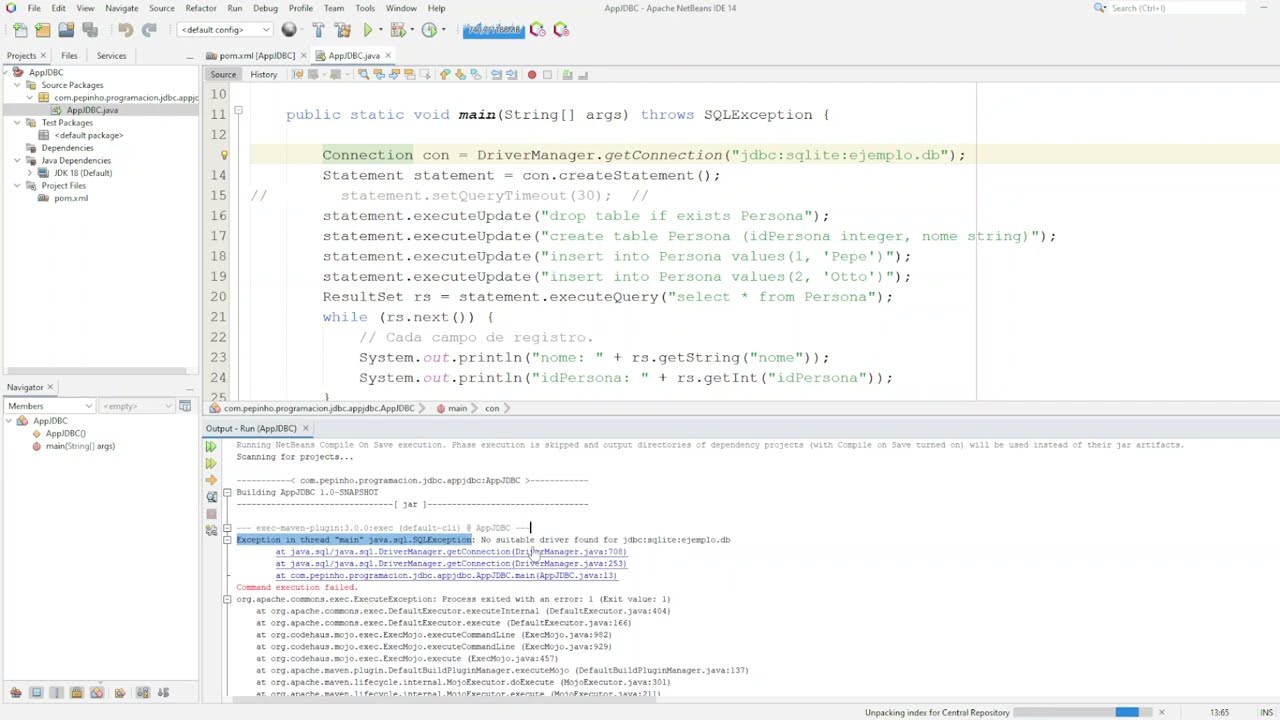Click the Open Project toolbar icon
The height and width of the screenshot is (720, 1280).
(66, 30)
